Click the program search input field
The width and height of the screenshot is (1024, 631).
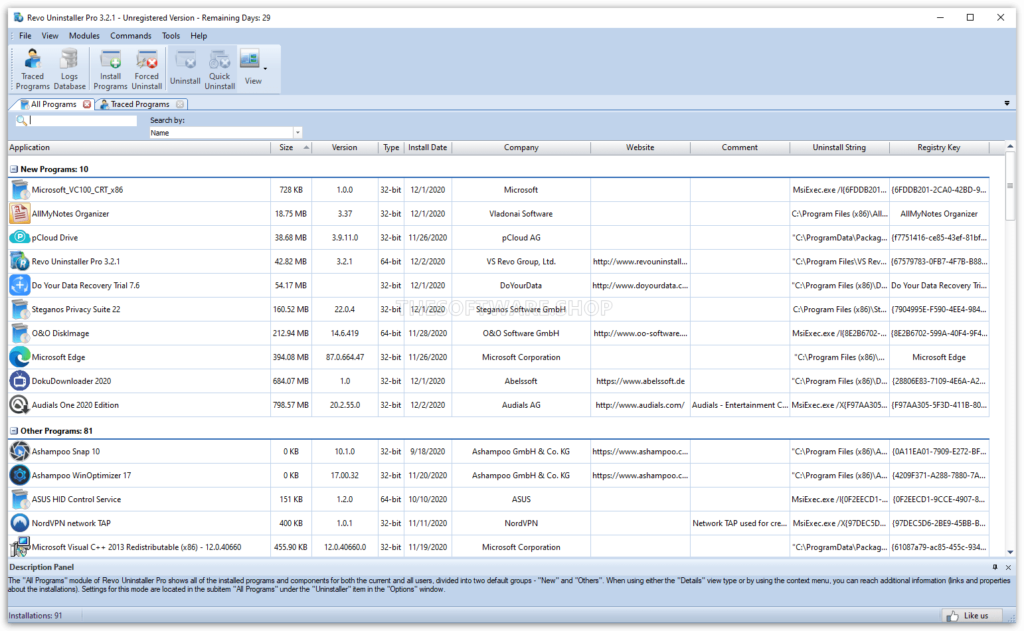[83, 120]
